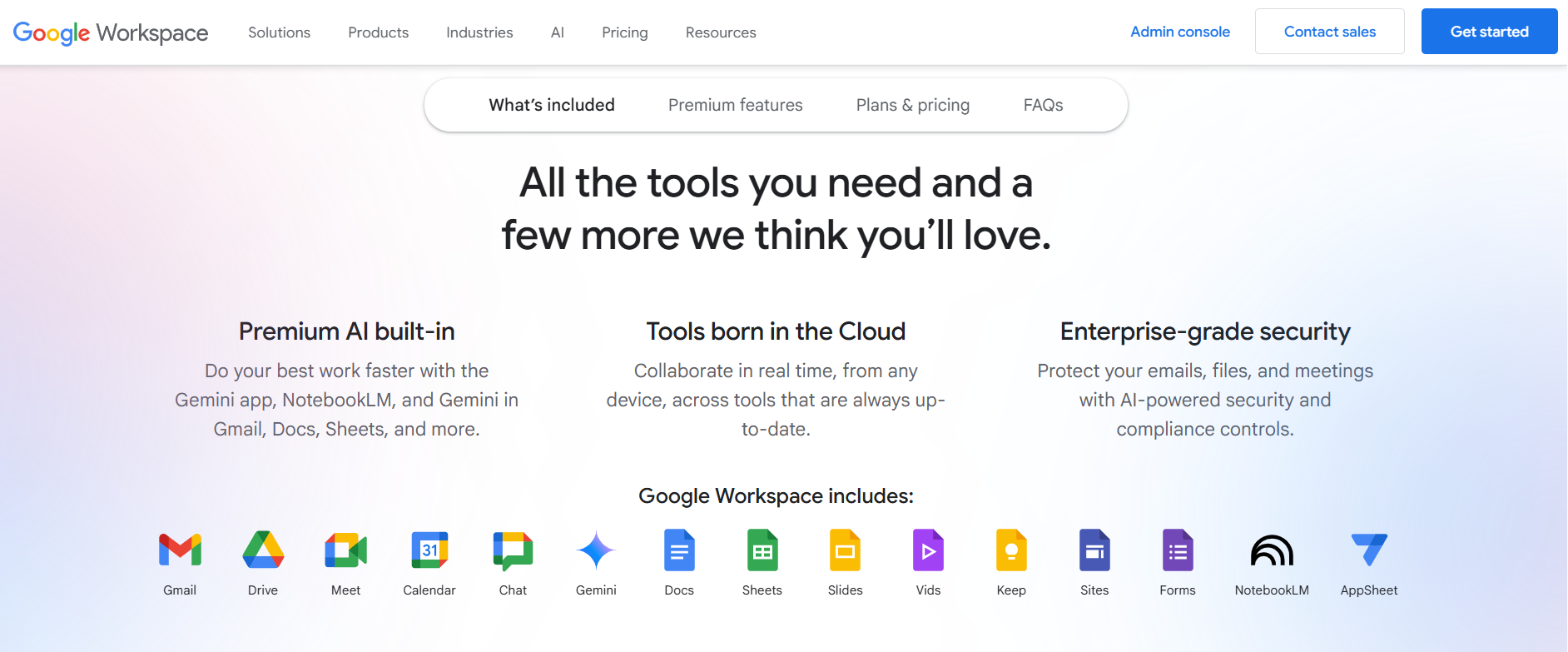Viewport: 1568px width, 652px height.
Task: Open the Keep icon
Action: pos(1011,550)
